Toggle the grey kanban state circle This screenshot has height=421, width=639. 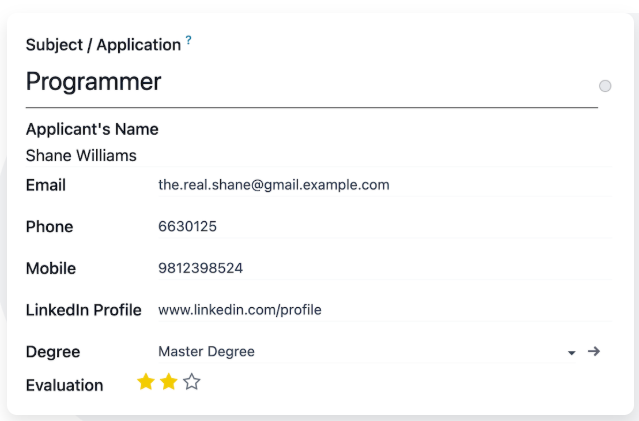coord(605,86)
